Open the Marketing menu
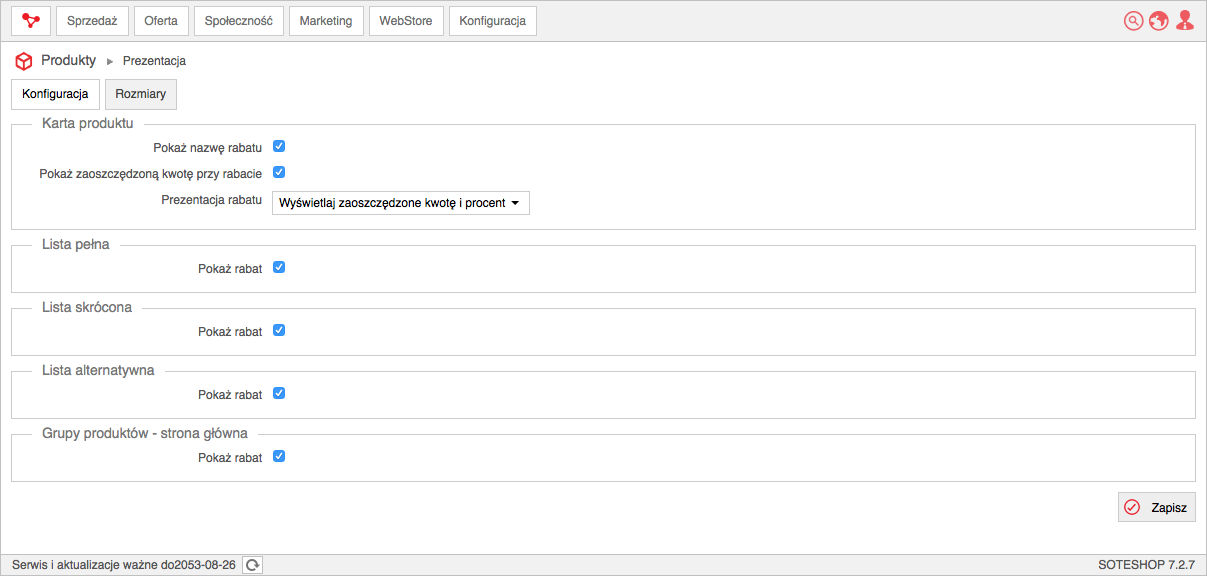1207x576 pixels. (x=326, y=21)
